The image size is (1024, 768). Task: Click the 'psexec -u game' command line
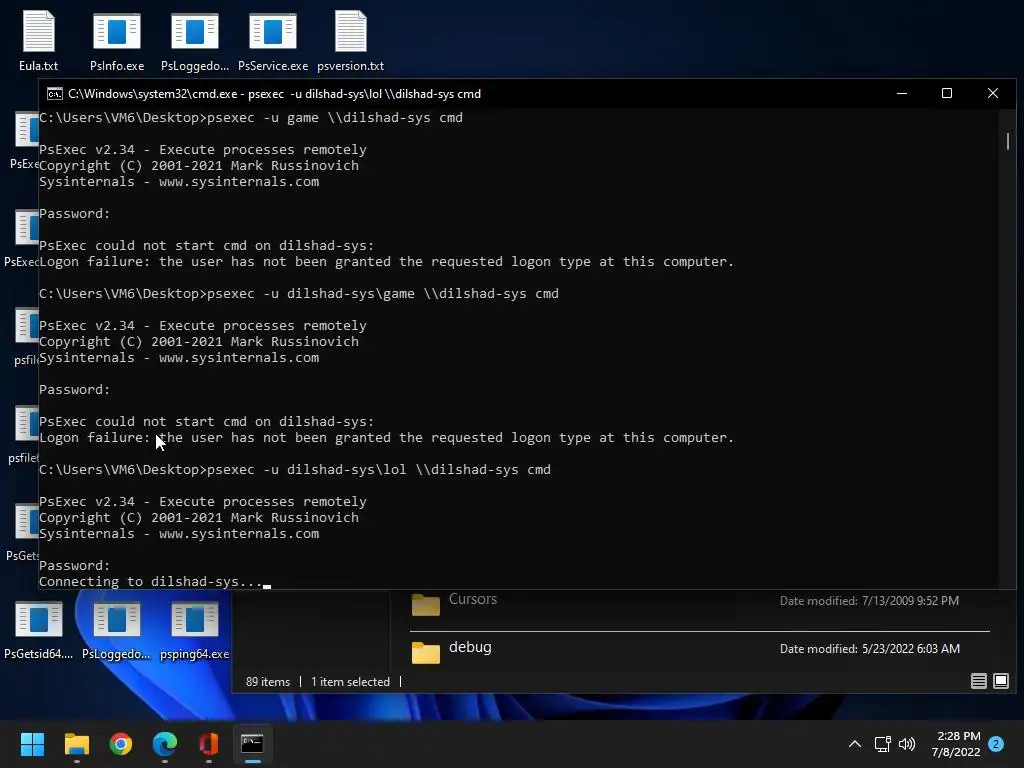pos(251,118)
